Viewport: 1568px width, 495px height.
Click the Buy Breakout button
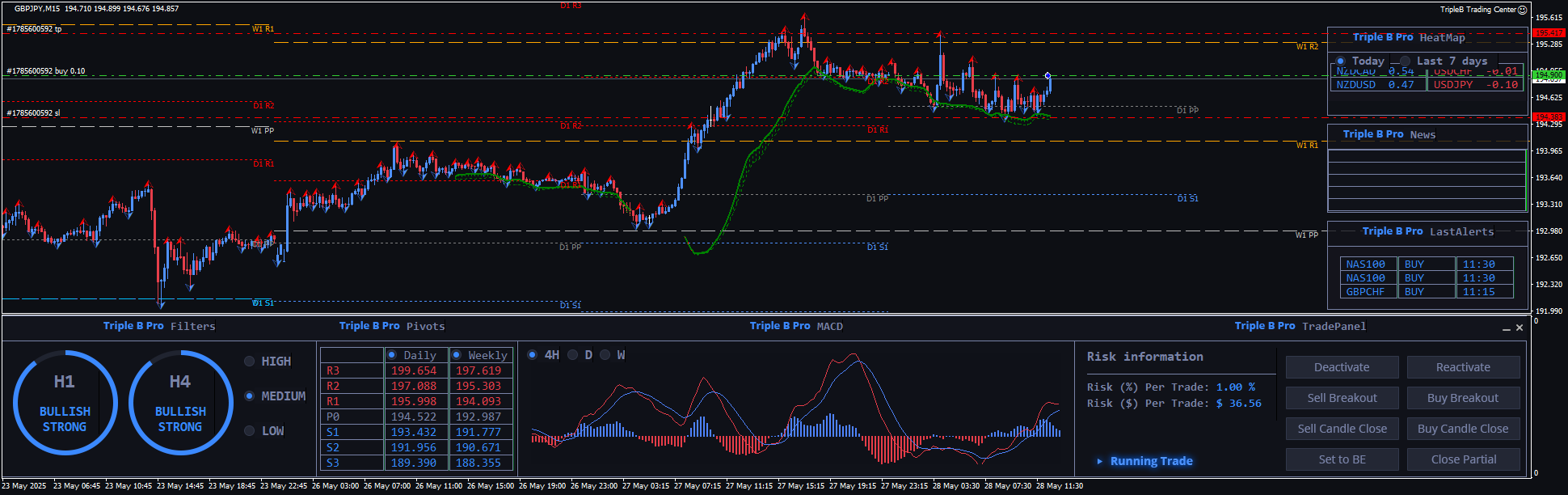tap(1463, 398)
